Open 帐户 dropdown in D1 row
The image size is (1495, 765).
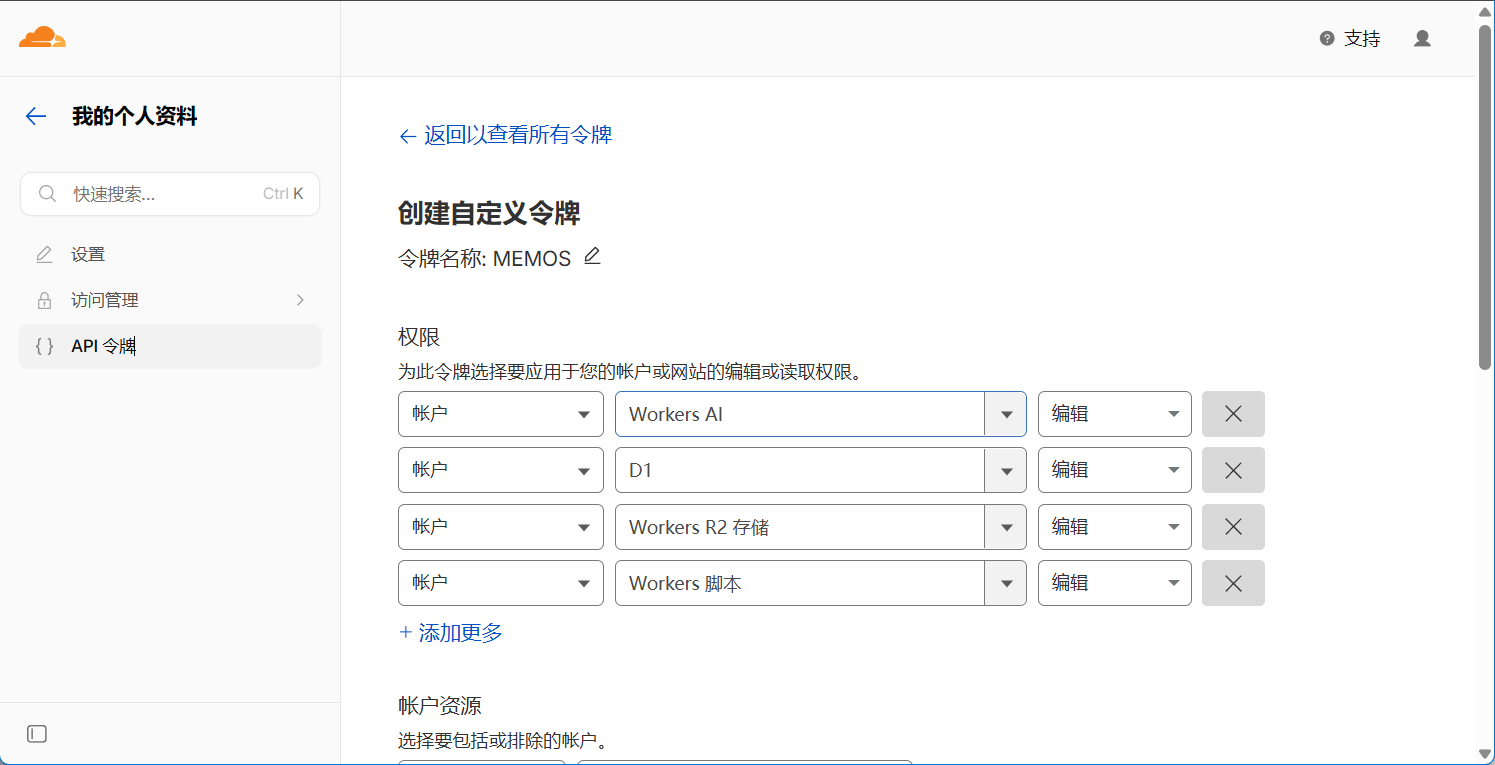(x=501, y=470)
